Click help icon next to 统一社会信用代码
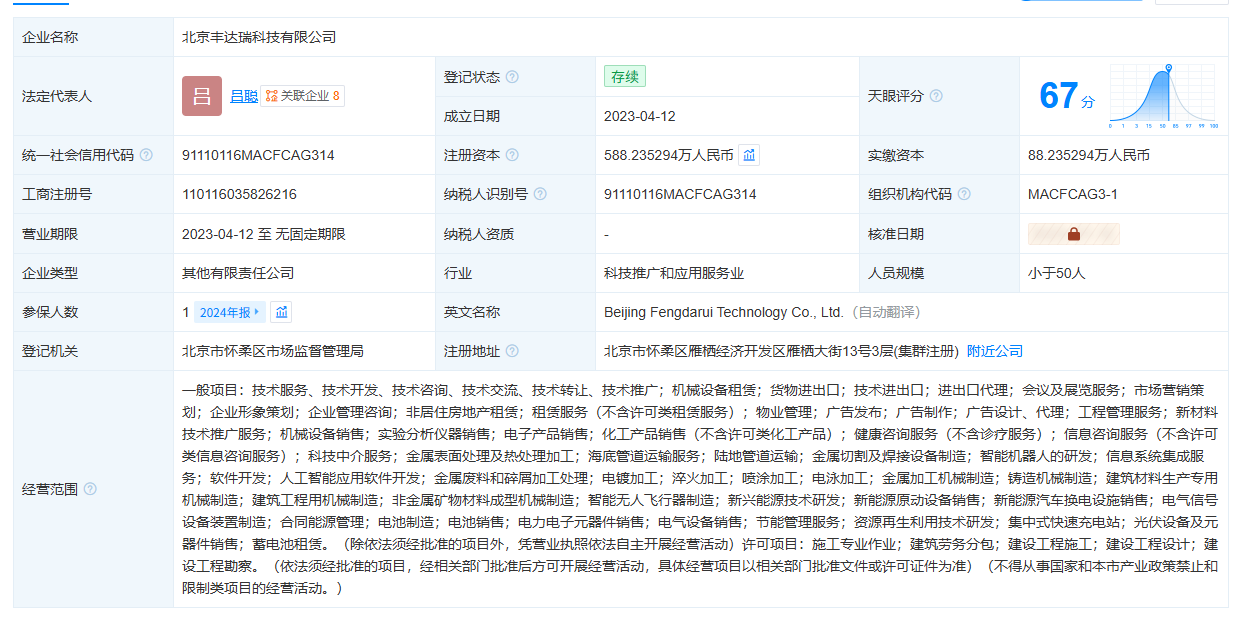1244x617 pixels. click(146, 155)
